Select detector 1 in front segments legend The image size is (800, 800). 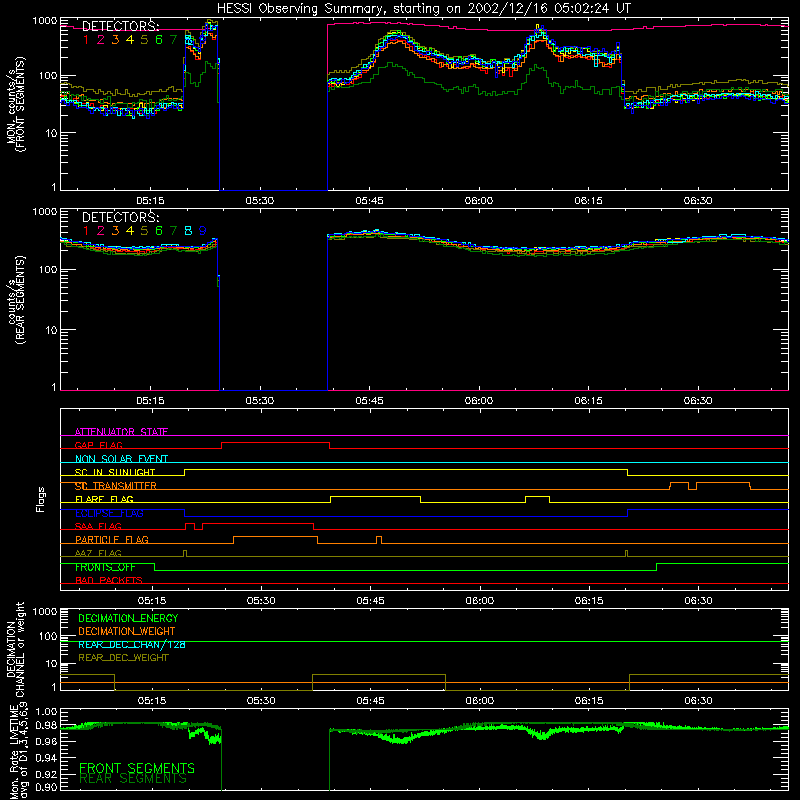86,40
